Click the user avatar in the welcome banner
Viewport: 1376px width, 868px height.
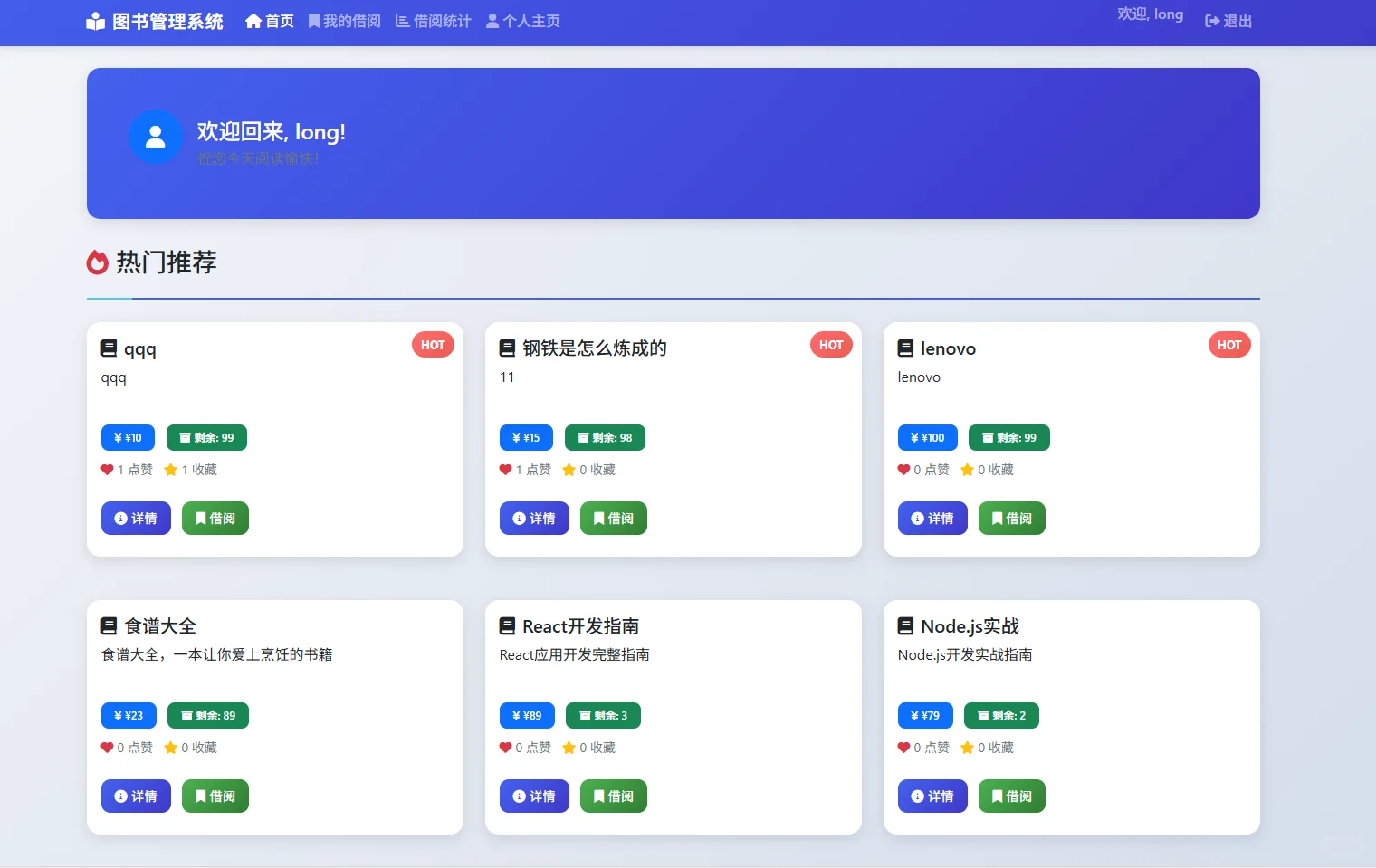156,137
